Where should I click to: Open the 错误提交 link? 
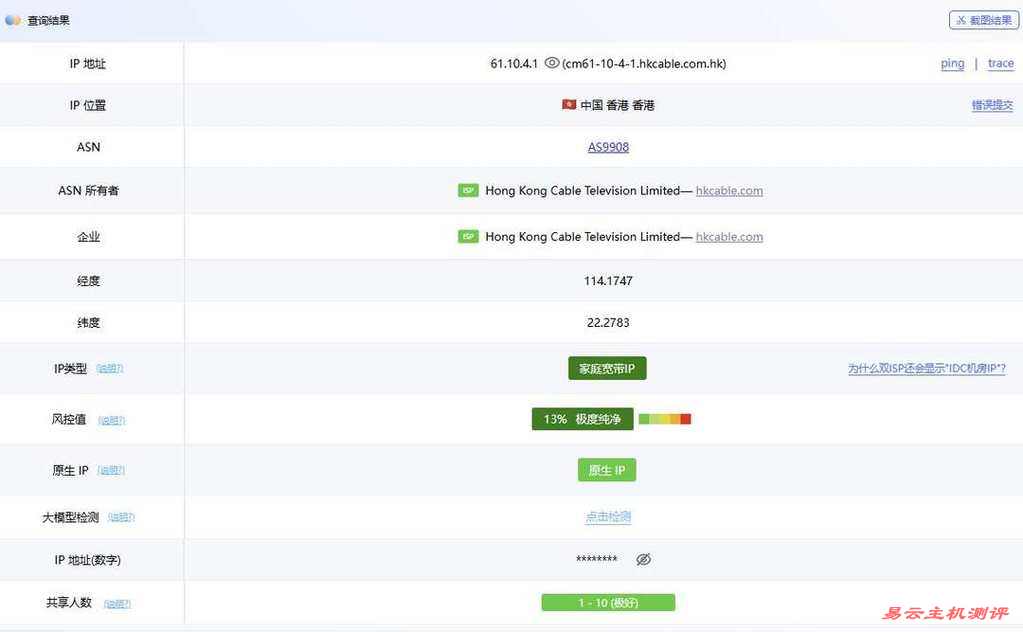coord(992,105)
